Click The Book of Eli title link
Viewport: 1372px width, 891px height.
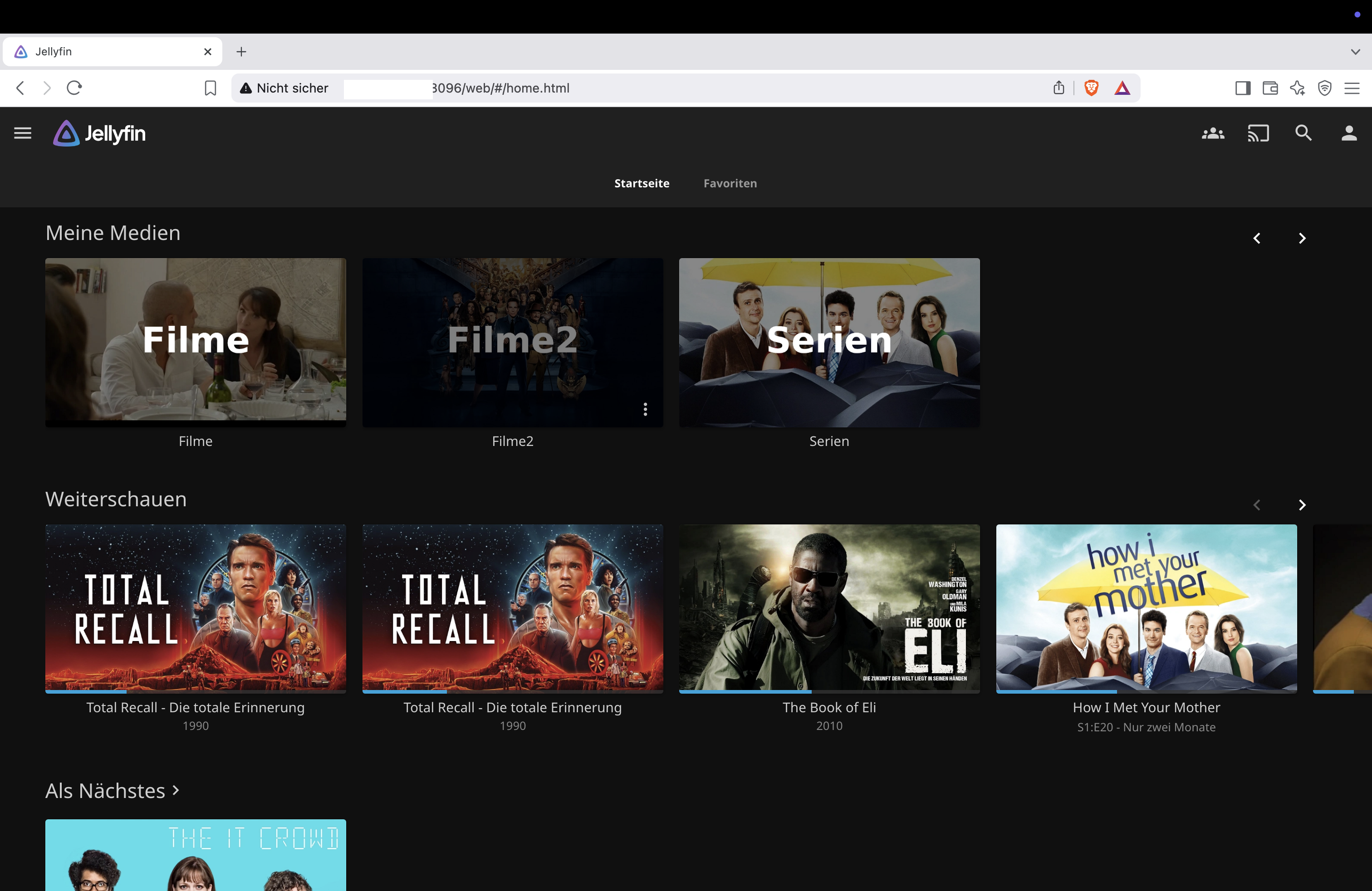[x=829, y=707]
